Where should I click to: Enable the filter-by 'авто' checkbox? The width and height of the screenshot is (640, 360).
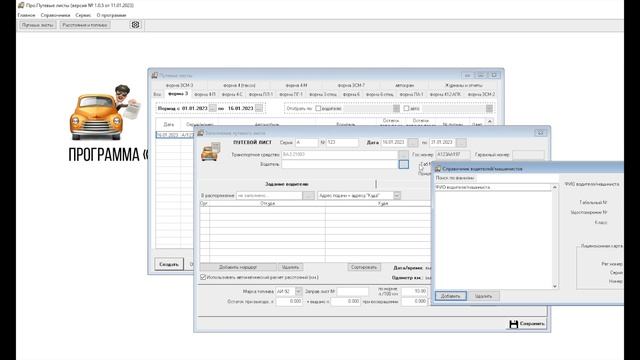[x=406, y=109]
